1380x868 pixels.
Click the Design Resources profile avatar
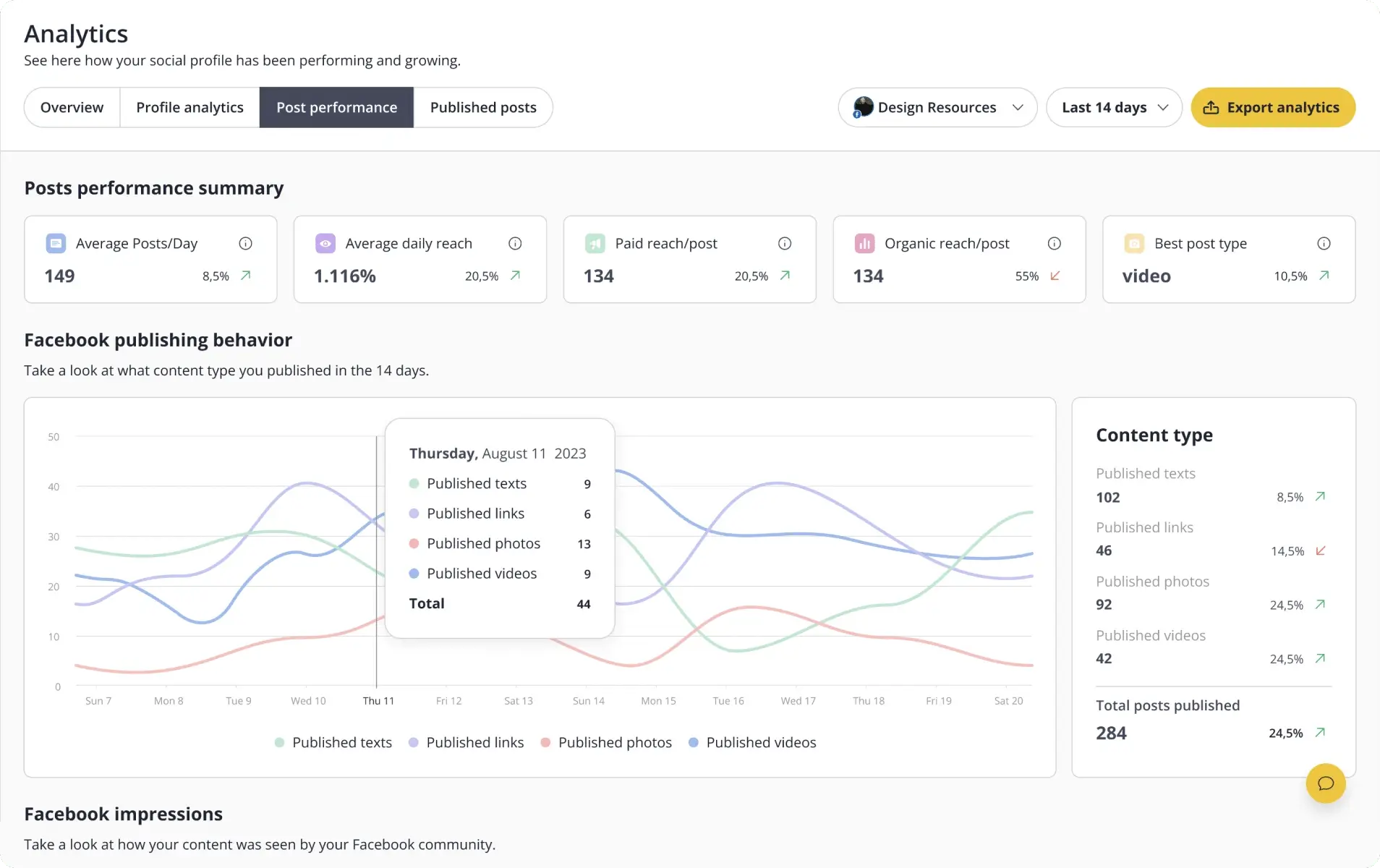(863, 107)
